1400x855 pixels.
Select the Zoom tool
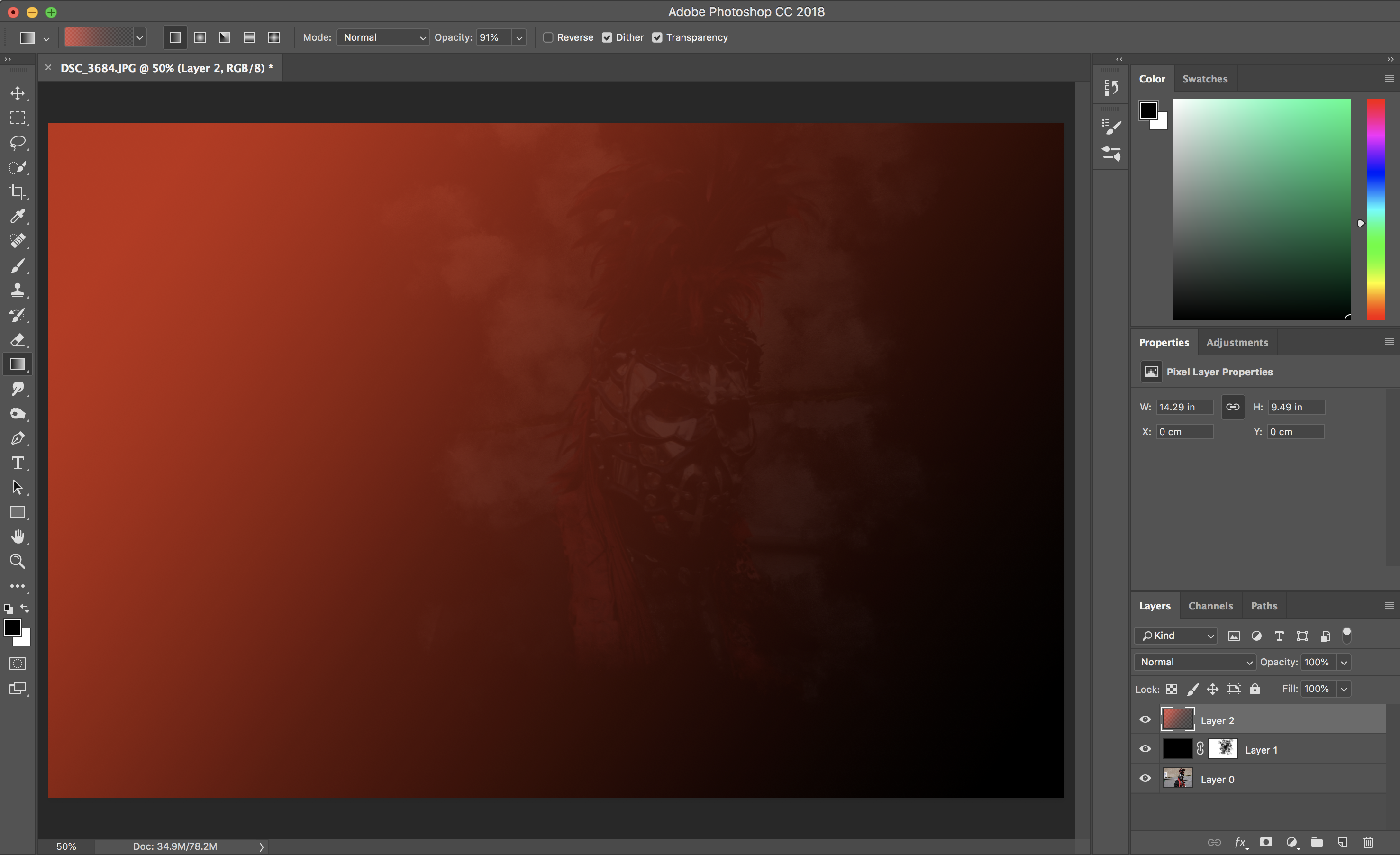tap(18, 561)
